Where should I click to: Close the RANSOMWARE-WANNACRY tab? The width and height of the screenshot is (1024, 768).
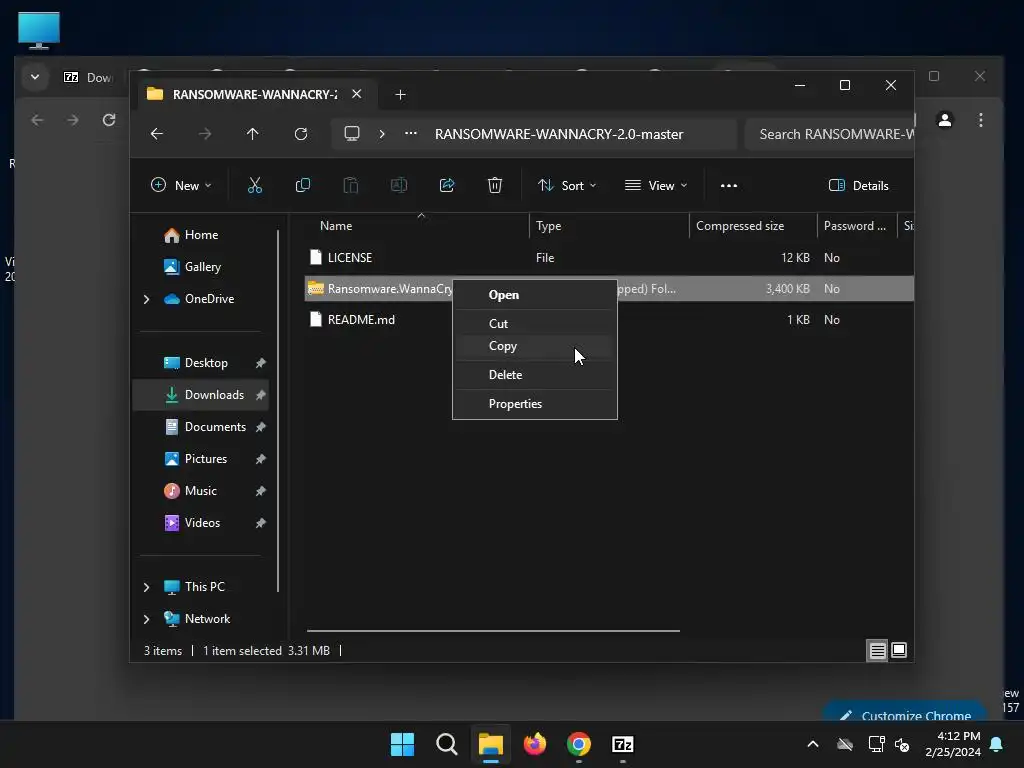(357, 94)
